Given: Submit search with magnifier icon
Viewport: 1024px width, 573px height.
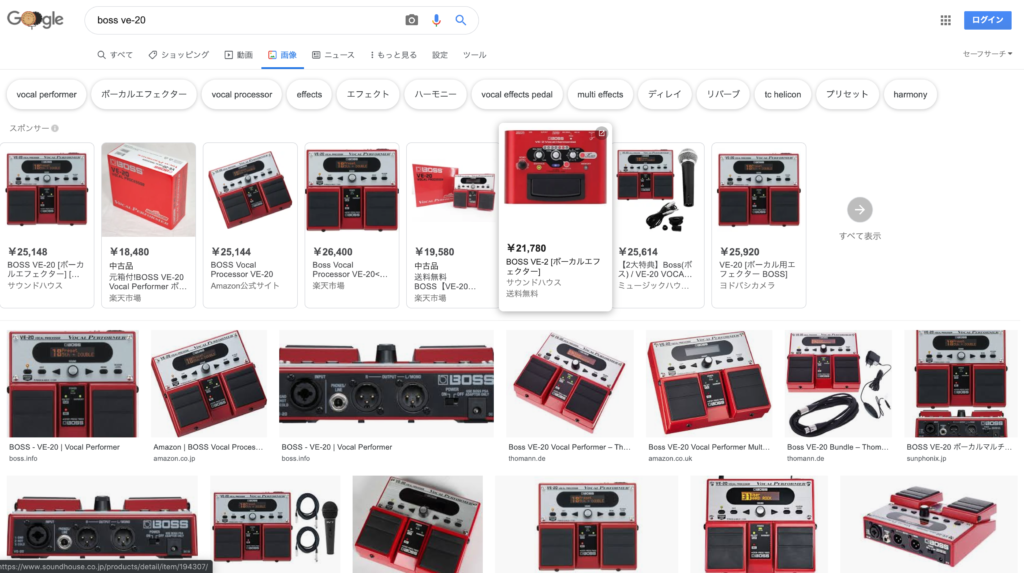Looking at the screenshot, I should point(460,20).
